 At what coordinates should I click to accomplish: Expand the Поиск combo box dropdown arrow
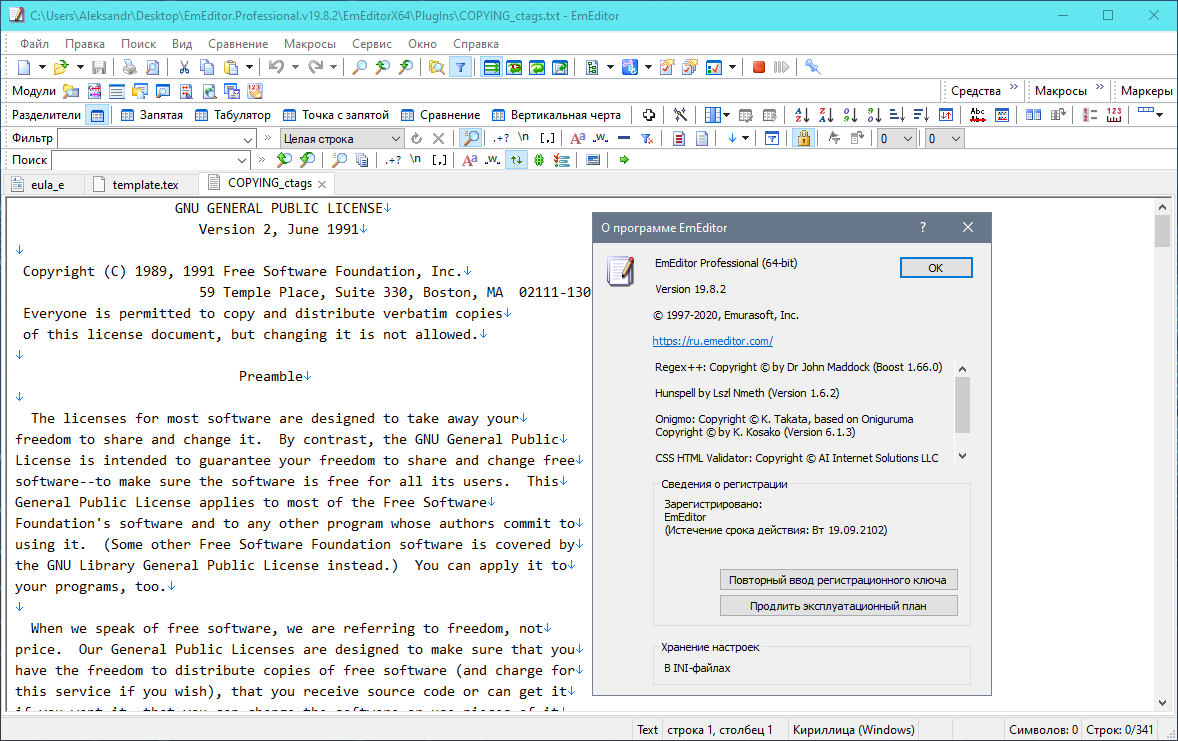tap(242, 160)
